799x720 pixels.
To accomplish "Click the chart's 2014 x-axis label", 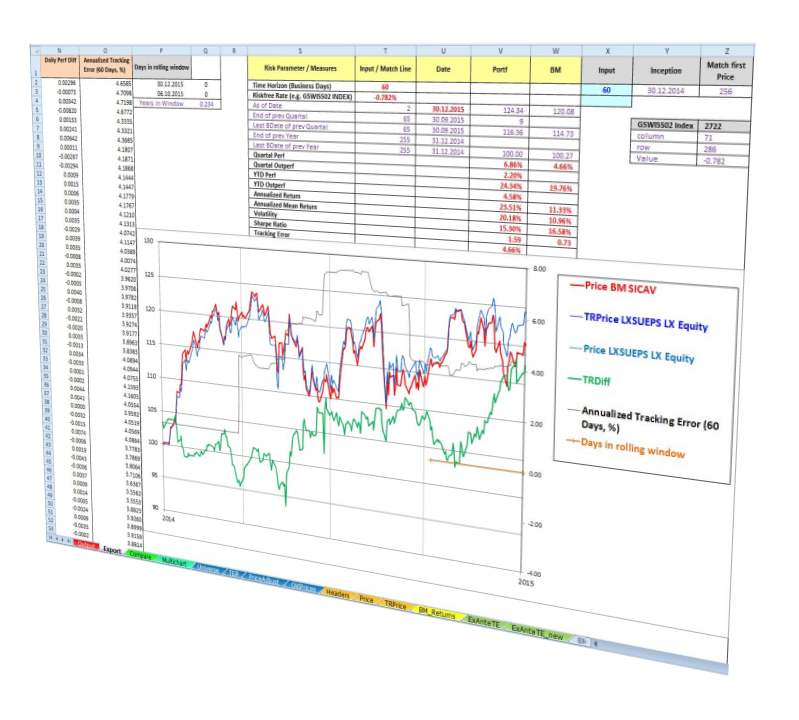I will point(168,519).
